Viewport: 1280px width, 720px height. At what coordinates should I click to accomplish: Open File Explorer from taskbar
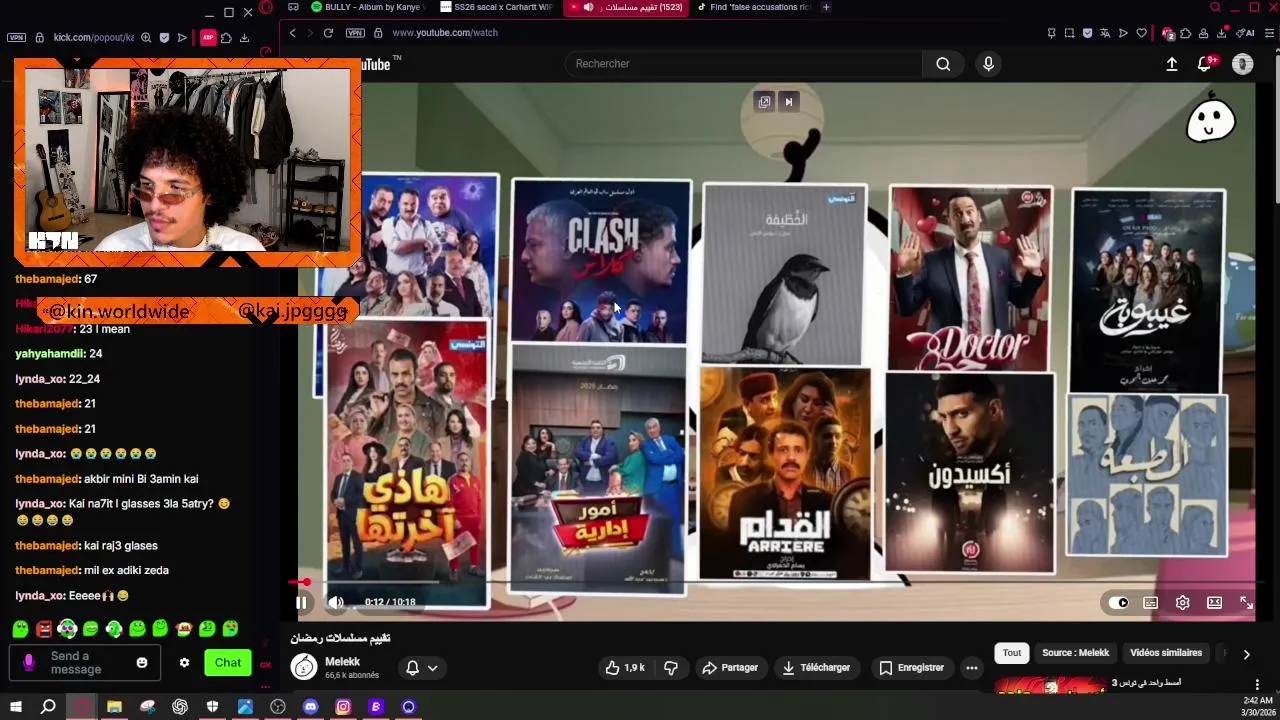tap(114, 707)
